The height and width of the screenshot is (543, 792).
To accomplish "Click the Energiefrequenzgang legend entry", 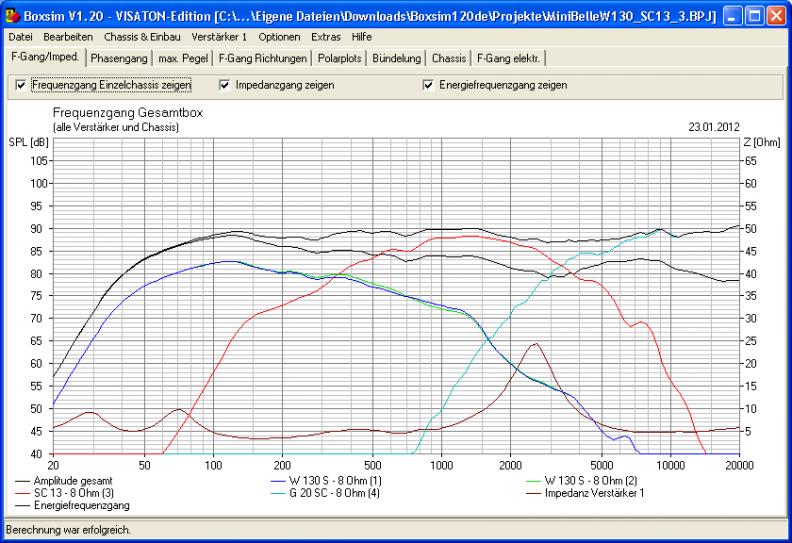I will [73, 506].
